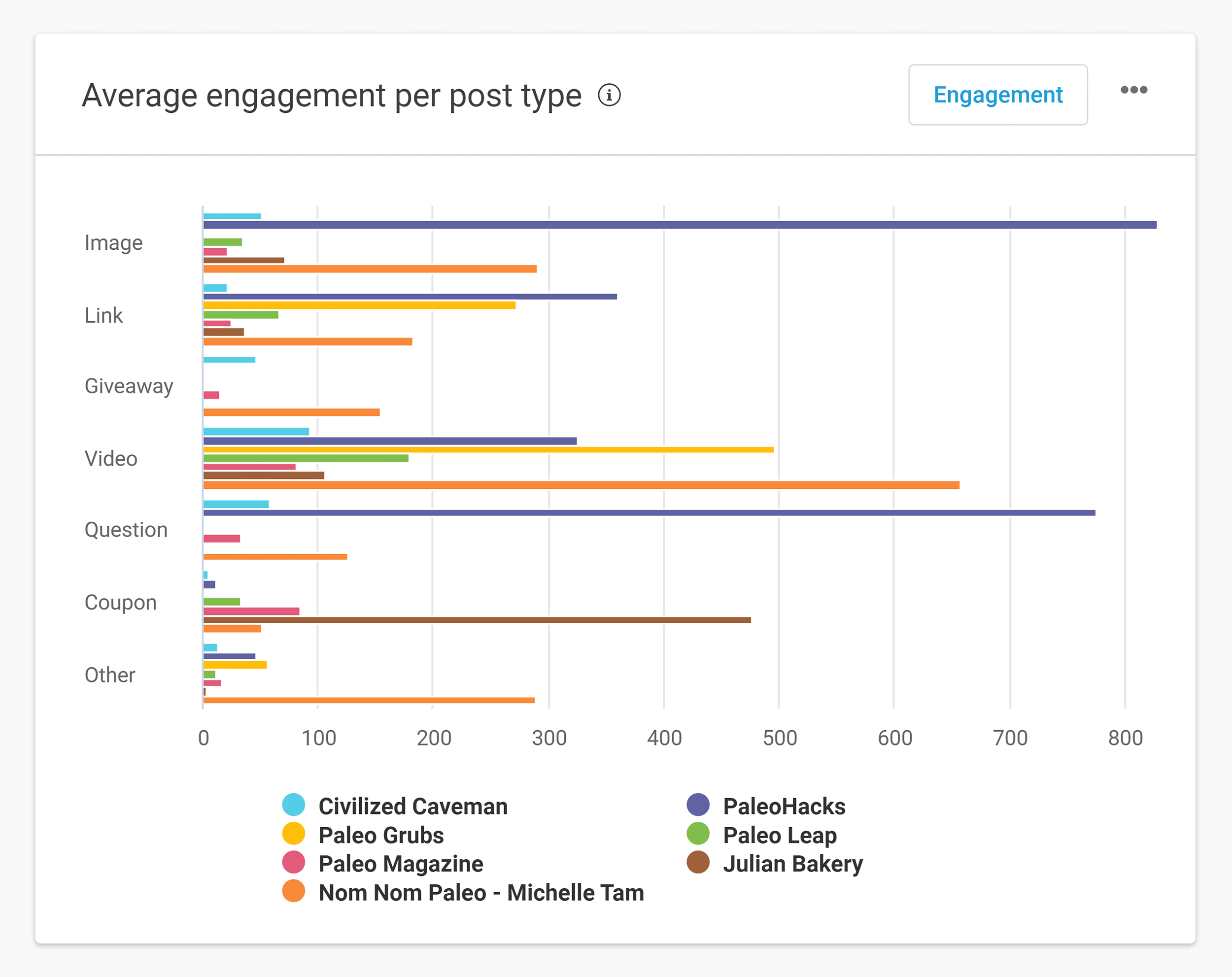Viewport: 1232px width, 977px height.
Task: Click Paleo Leap green legend dot
Action: point(698,834)
